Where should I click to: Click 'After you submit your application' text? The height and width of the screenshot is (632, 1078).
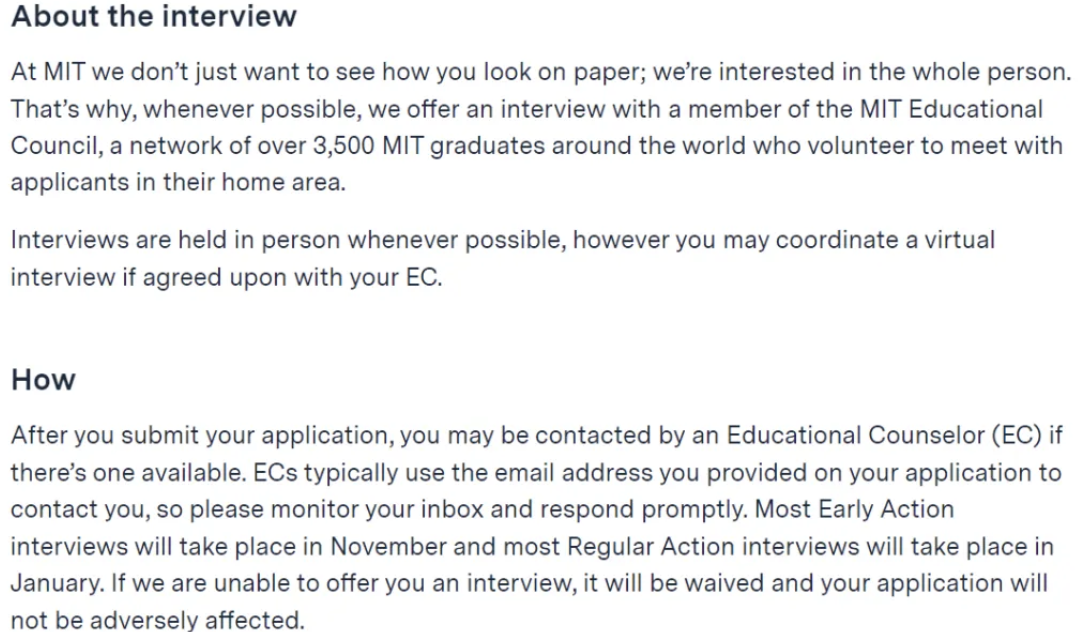pos(202,436)
